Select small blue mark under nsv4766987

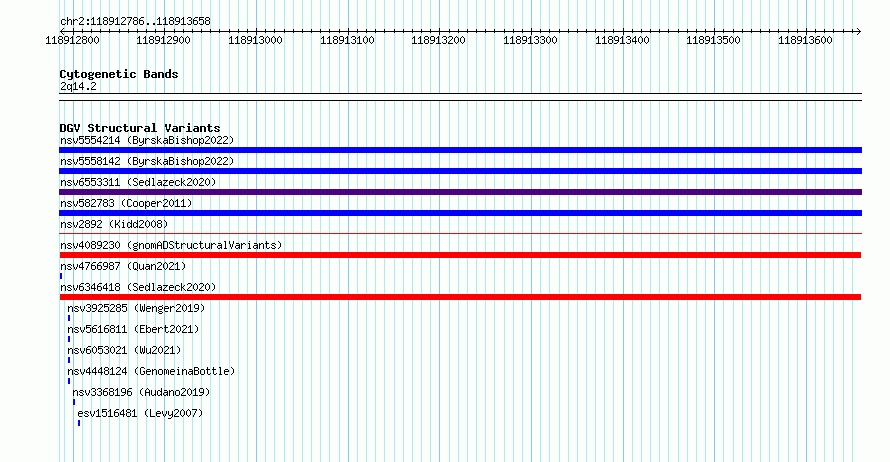[x=61, y=276]
